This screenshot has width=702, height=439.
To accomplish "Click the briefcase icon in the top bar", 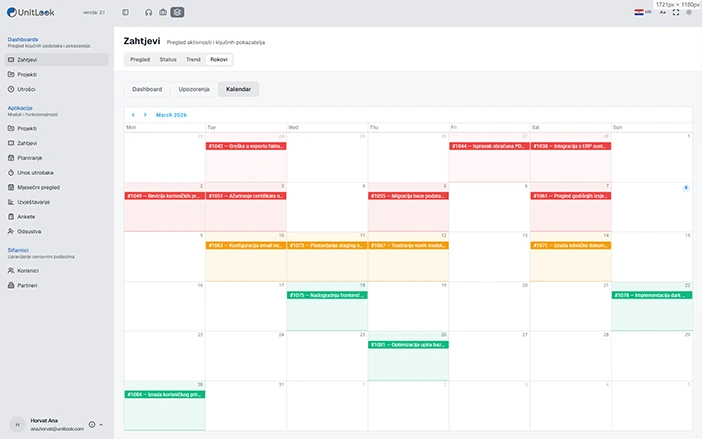I will tap(163, 13).
